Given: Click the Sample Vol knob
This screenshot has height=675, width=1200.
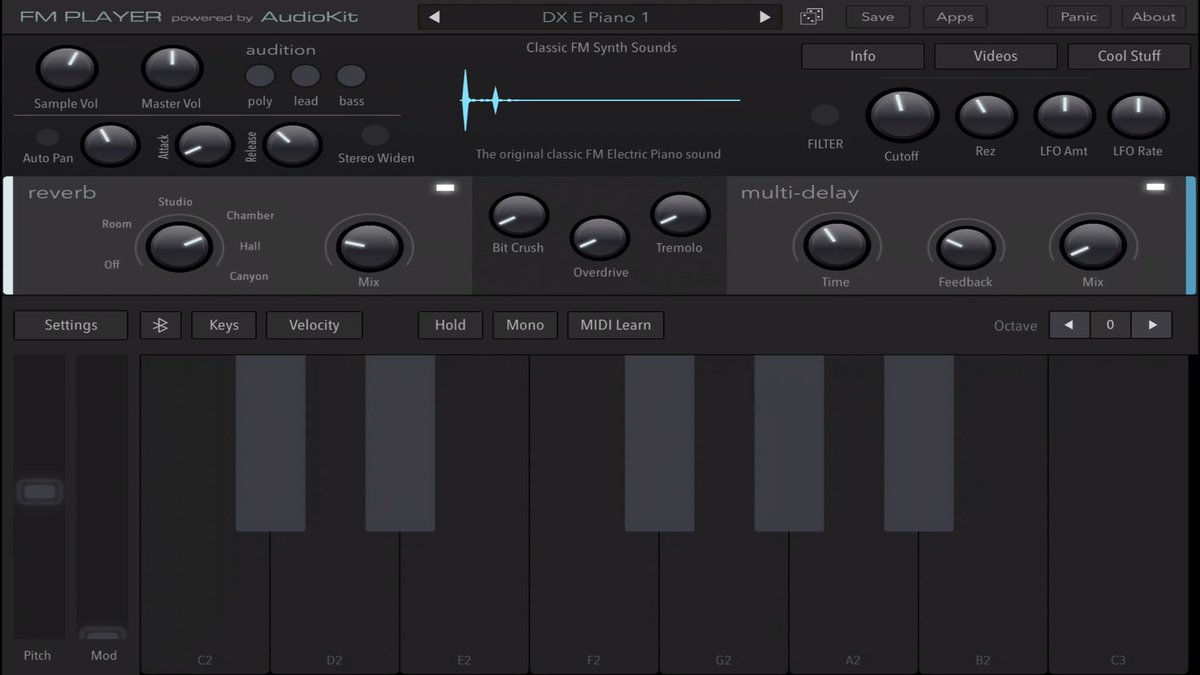Looking at the screenshot, I should 67,68.
